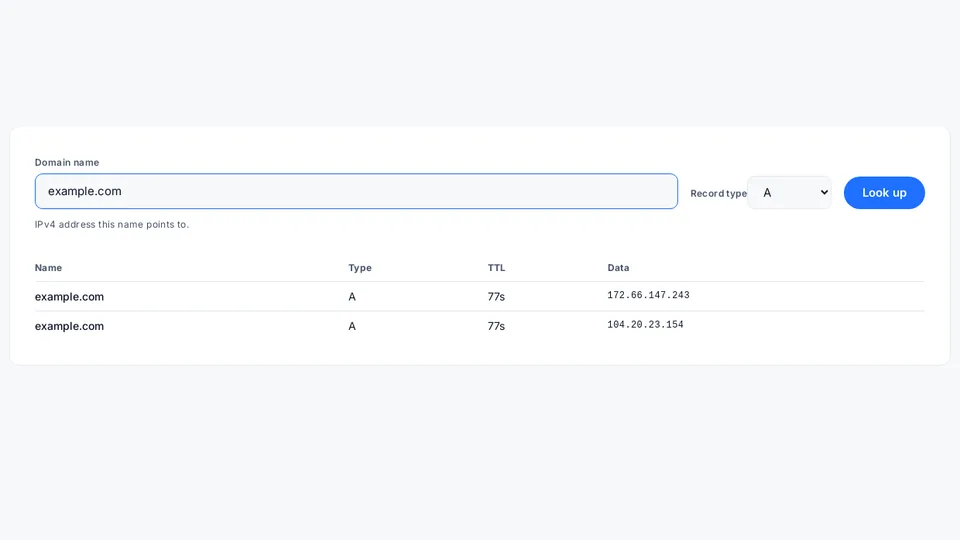
Task: Click type A in the 172.66.147.243 row
Action: point(352,297)
